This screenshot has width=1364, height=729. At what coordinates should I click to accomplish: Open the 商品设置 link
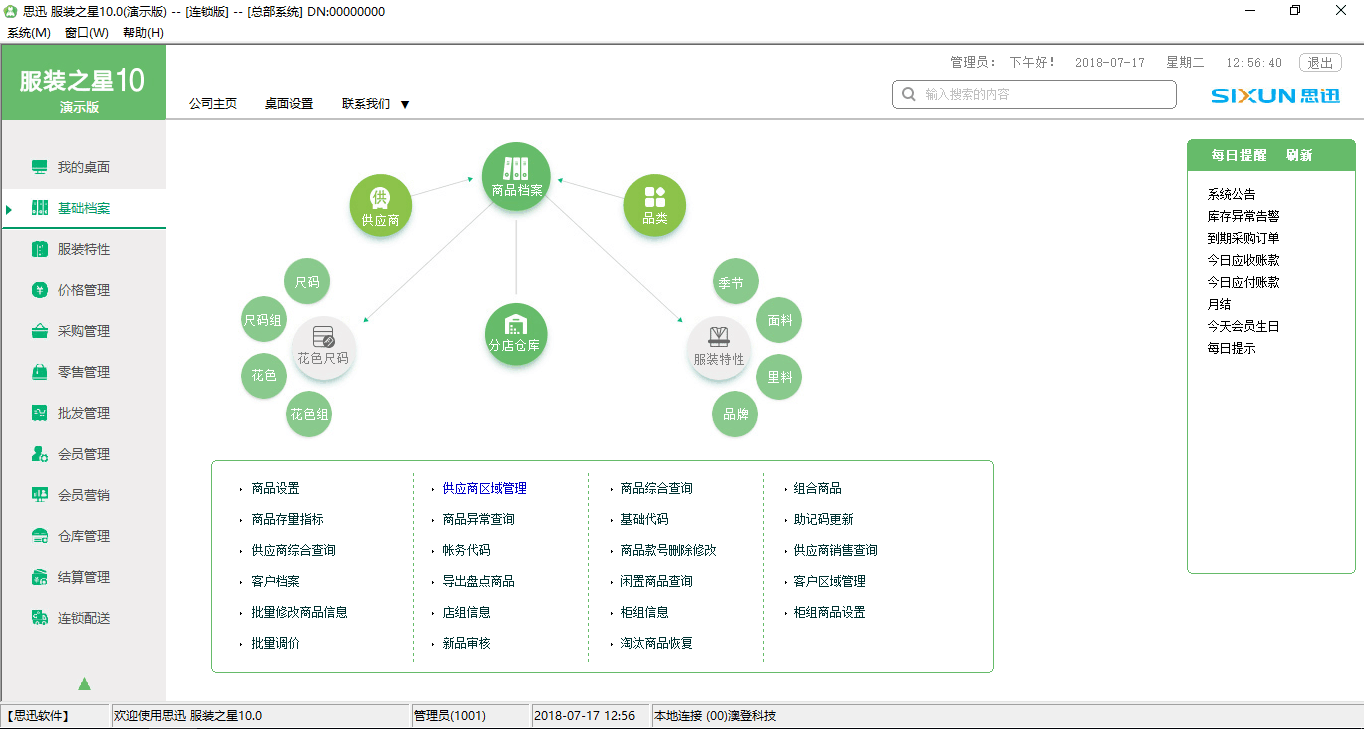276,488
